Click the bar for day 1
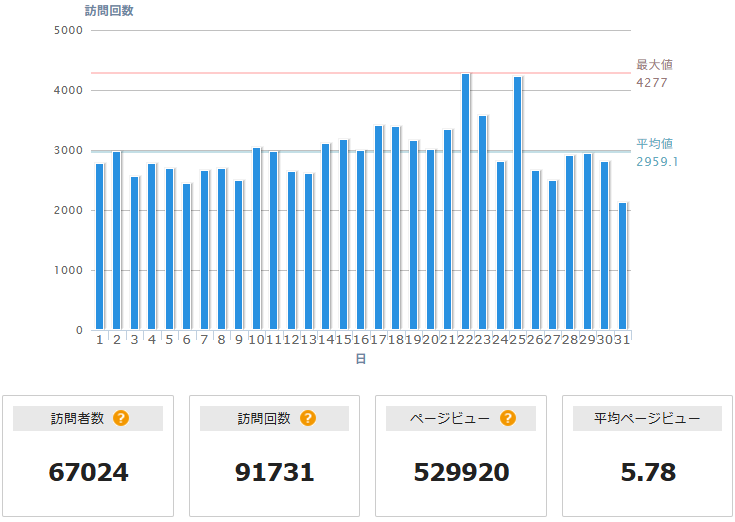 pos(100,246)
